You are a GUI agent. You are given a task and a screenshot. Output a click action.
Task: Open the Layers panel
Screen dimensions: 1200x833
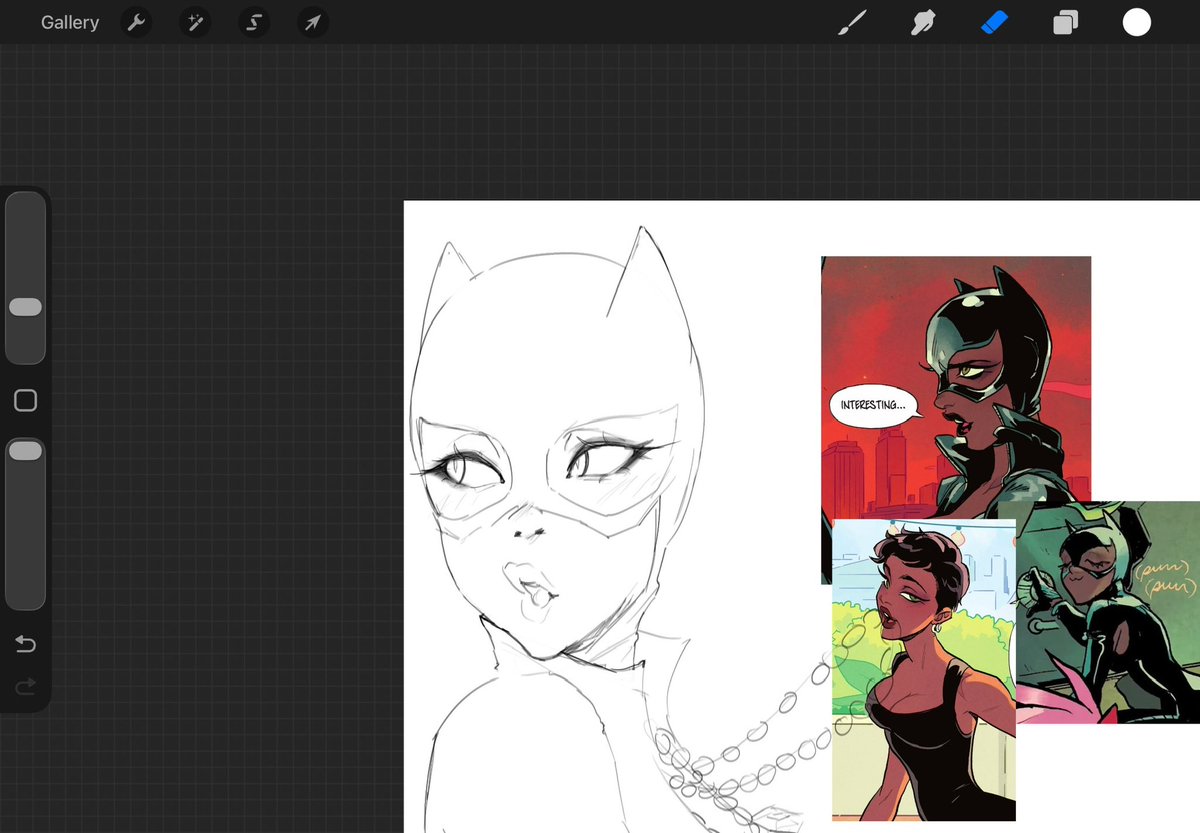(x=1065, y=23)
